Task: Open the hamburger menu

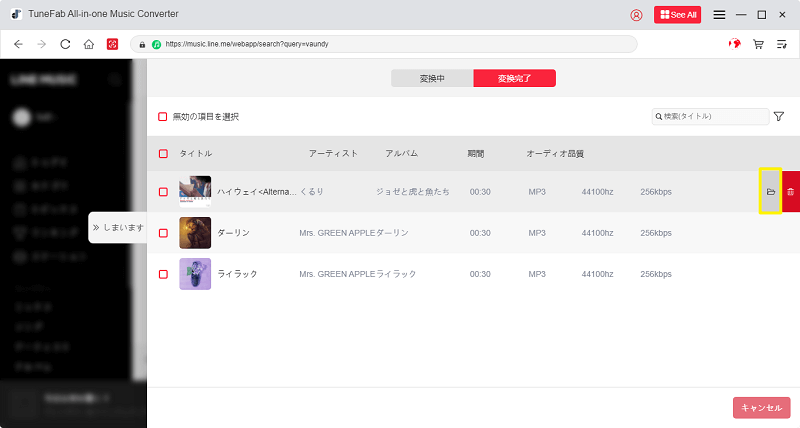Action: click(x=719, y=15)
